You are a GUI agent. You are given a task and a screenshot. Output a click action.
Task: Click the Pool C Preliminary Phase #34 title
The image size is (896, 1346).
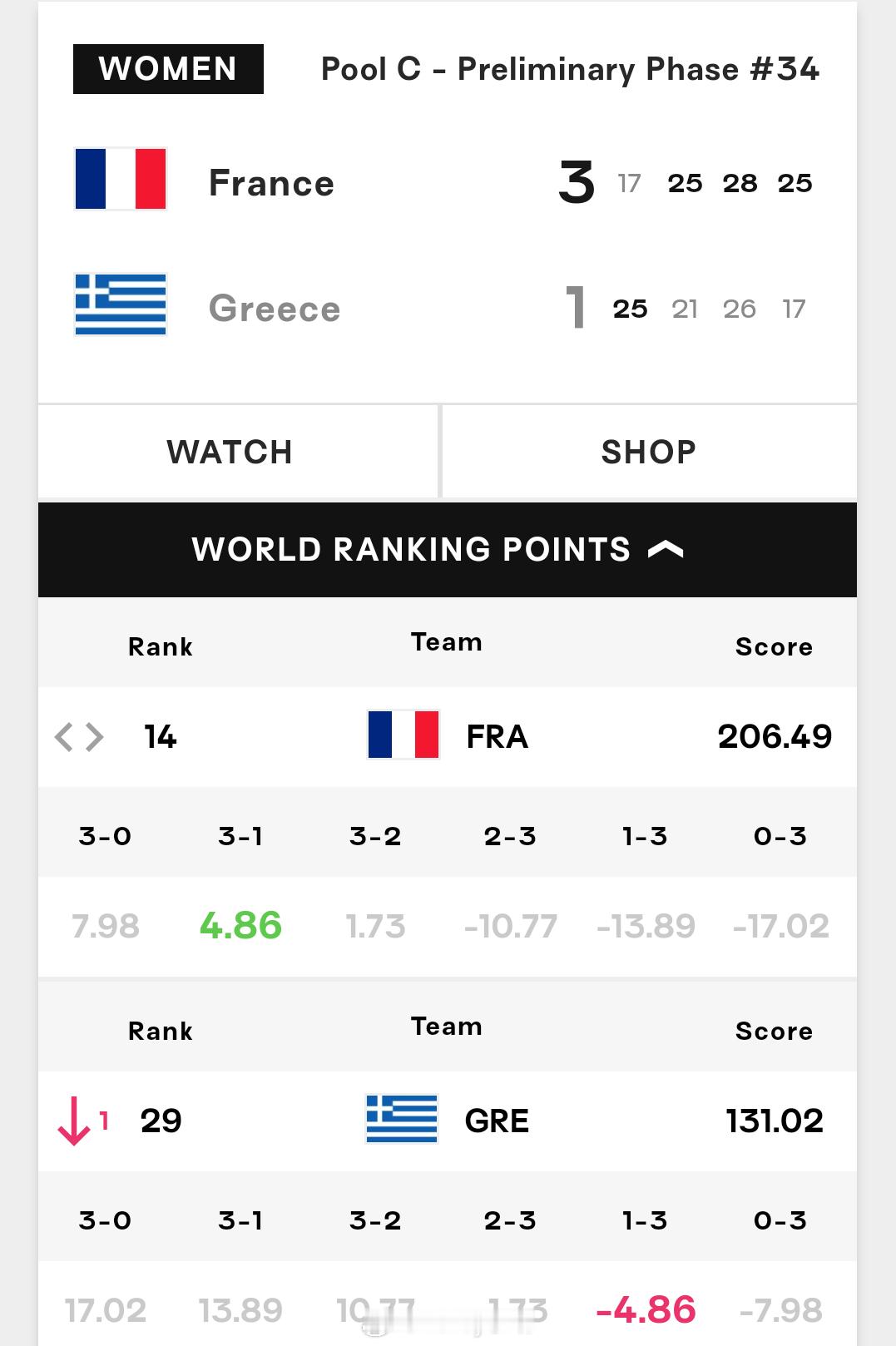[570, 69]
